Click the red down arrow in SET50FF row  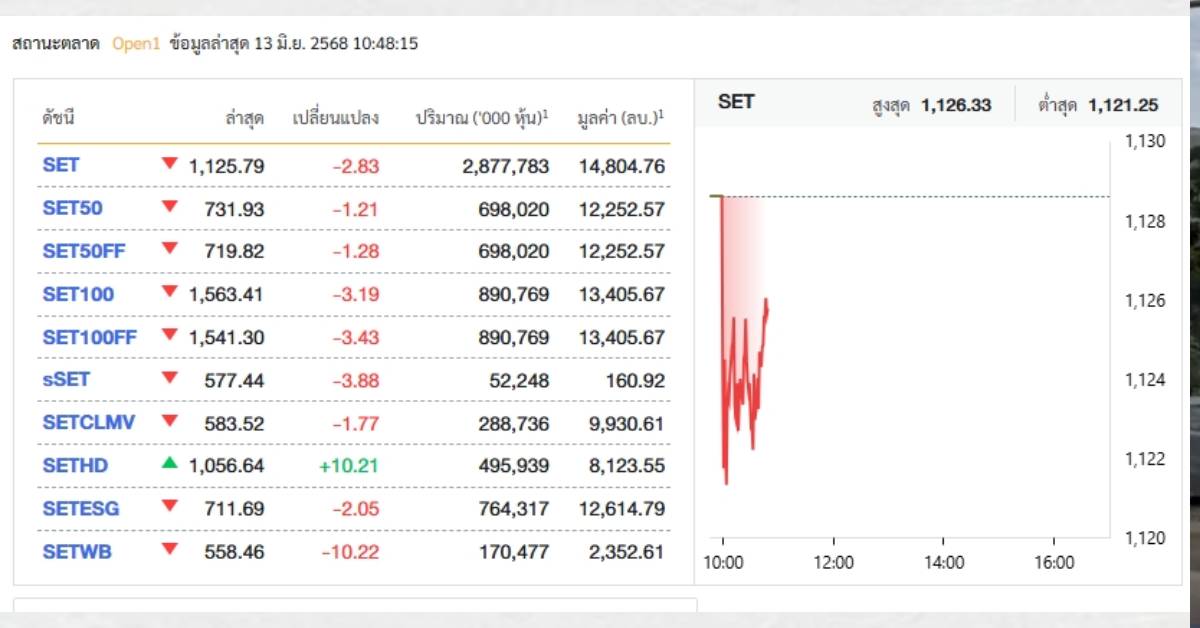pyautogui.click(x=169, y=250)
